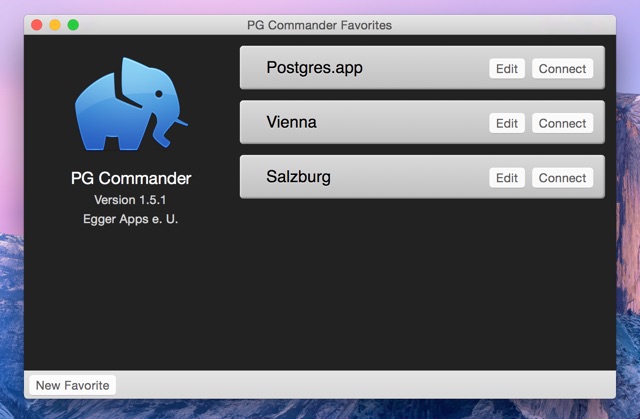Select the Salzburg favorite name

pos(298,177)
